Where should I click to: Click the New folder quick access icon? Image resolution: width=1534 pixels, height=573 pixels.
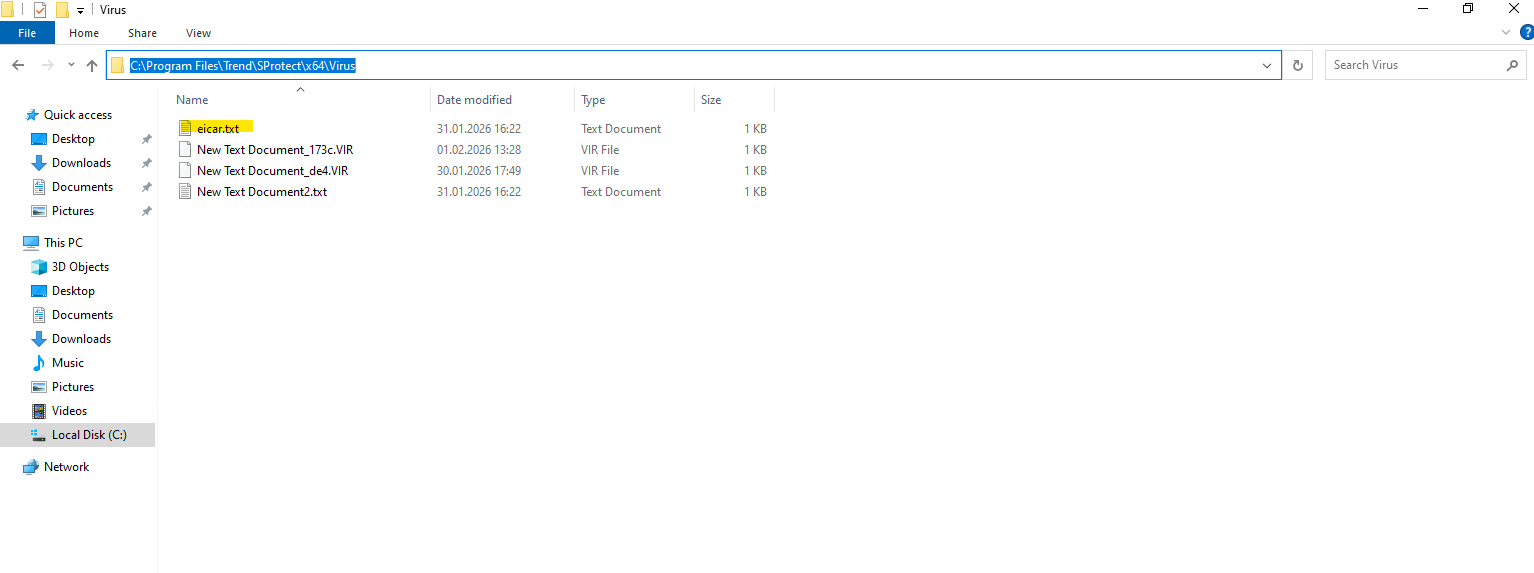(62, 10)
